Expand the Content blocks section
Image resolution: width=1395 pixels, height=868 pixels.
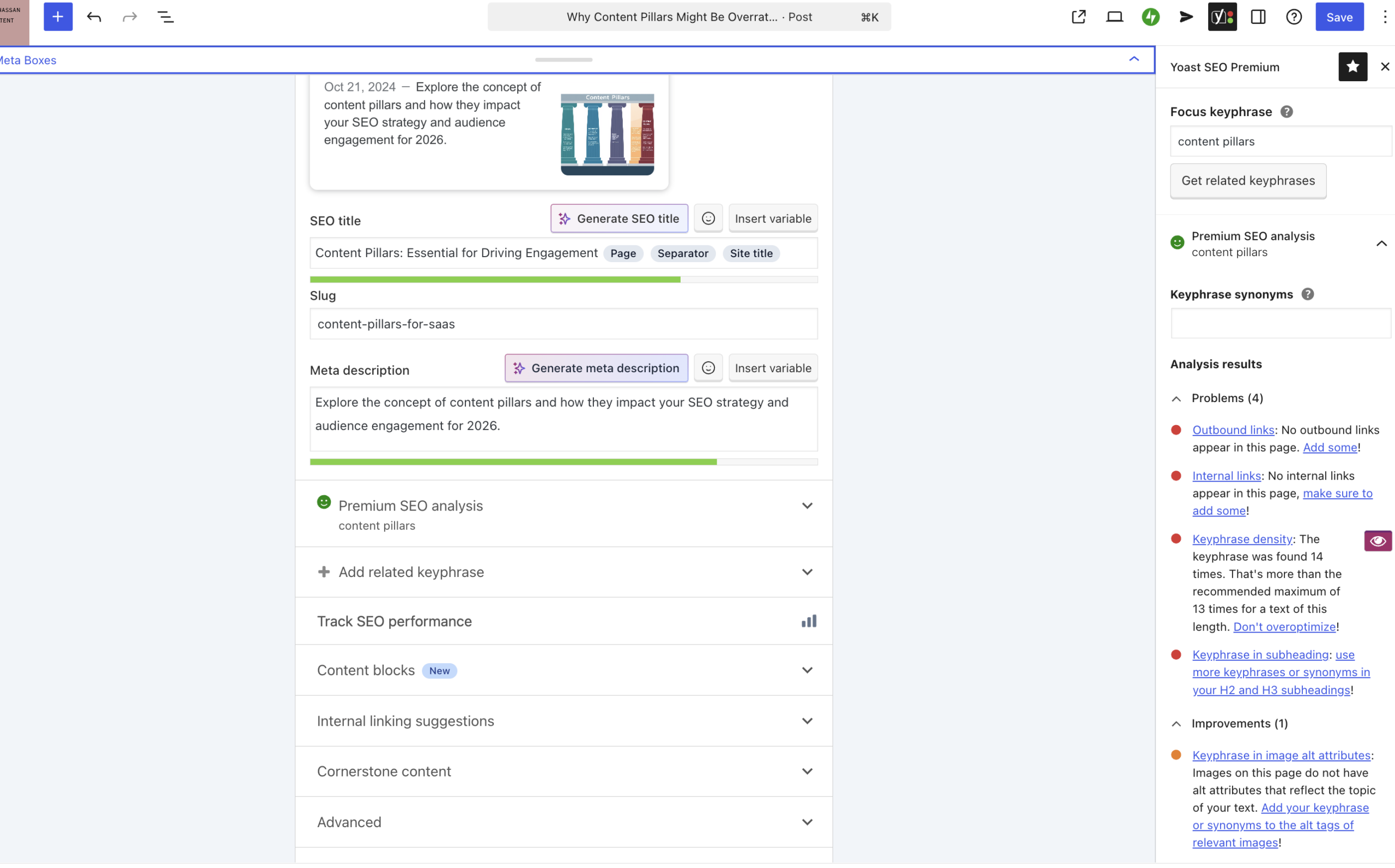807,670
